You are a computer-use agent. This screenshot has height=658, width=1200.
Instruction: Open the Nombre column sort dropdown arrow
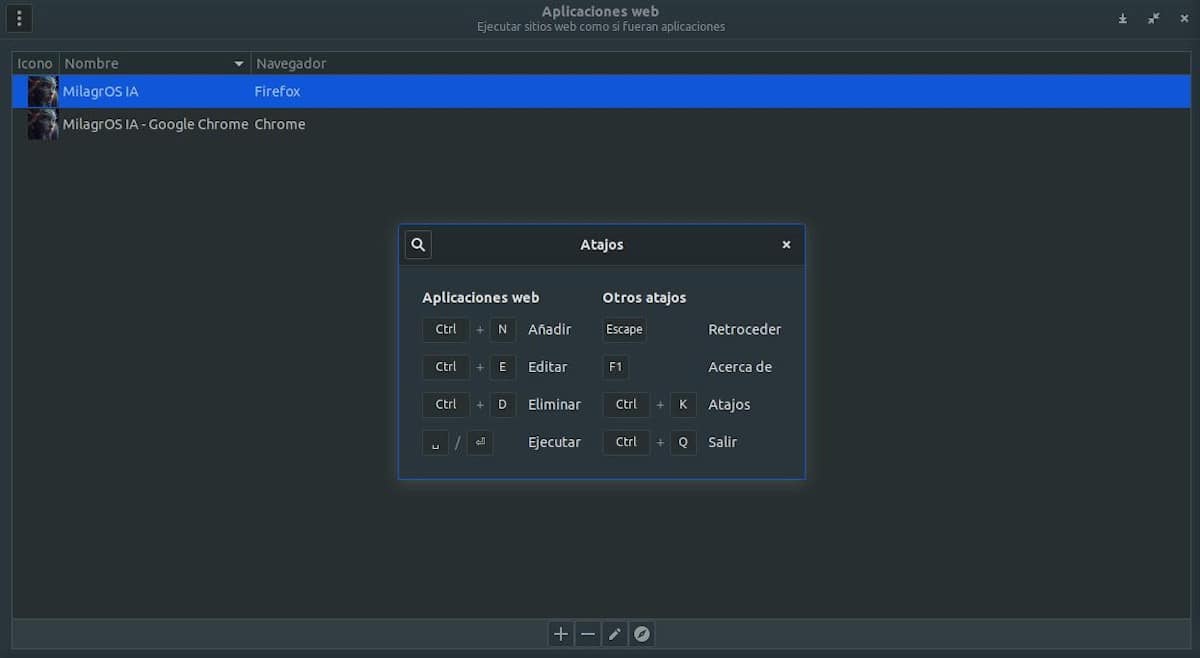(238, 63)
